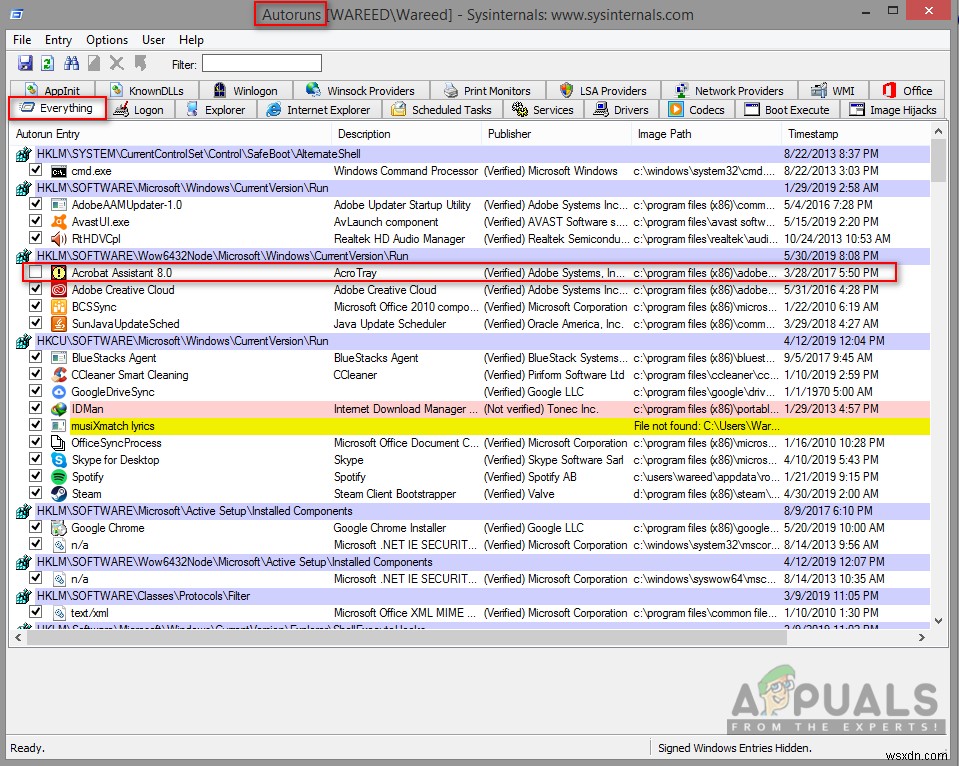Click the Properties toolbar icon

(94, 63)
